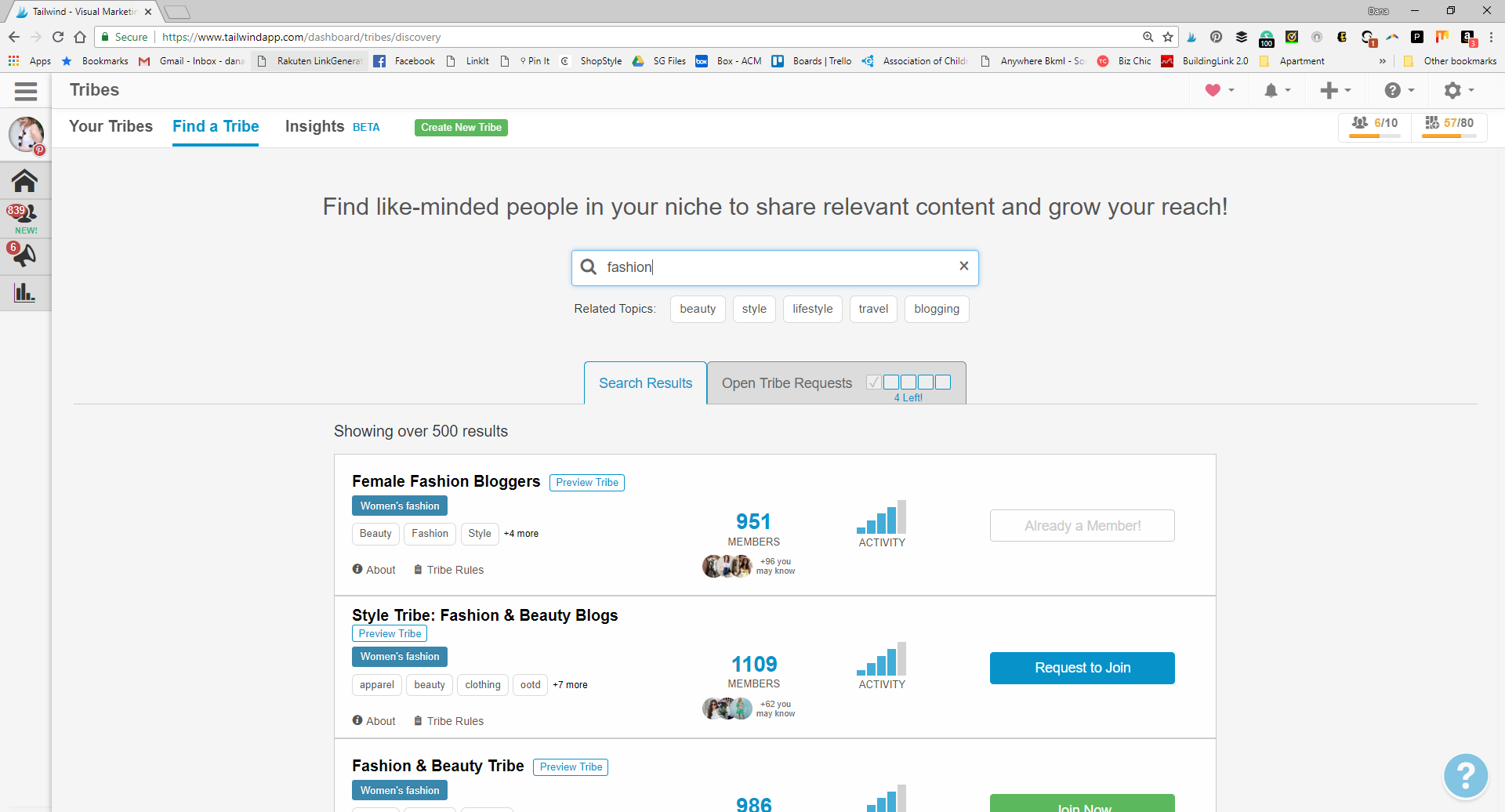The height and width of the screenshot is (812, 1505).
Task: Open the profile avatar in sidebar
Action: (x=26, y=135)
